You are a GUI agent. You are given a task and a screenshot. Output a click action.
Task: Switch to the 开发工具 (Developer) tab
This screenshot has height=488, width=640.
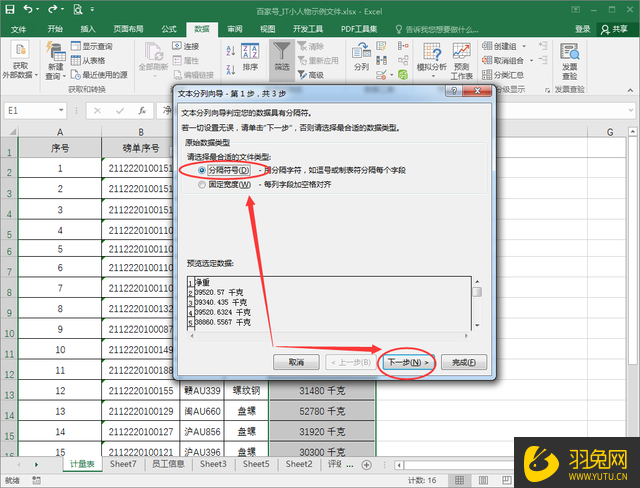[308, 29]
